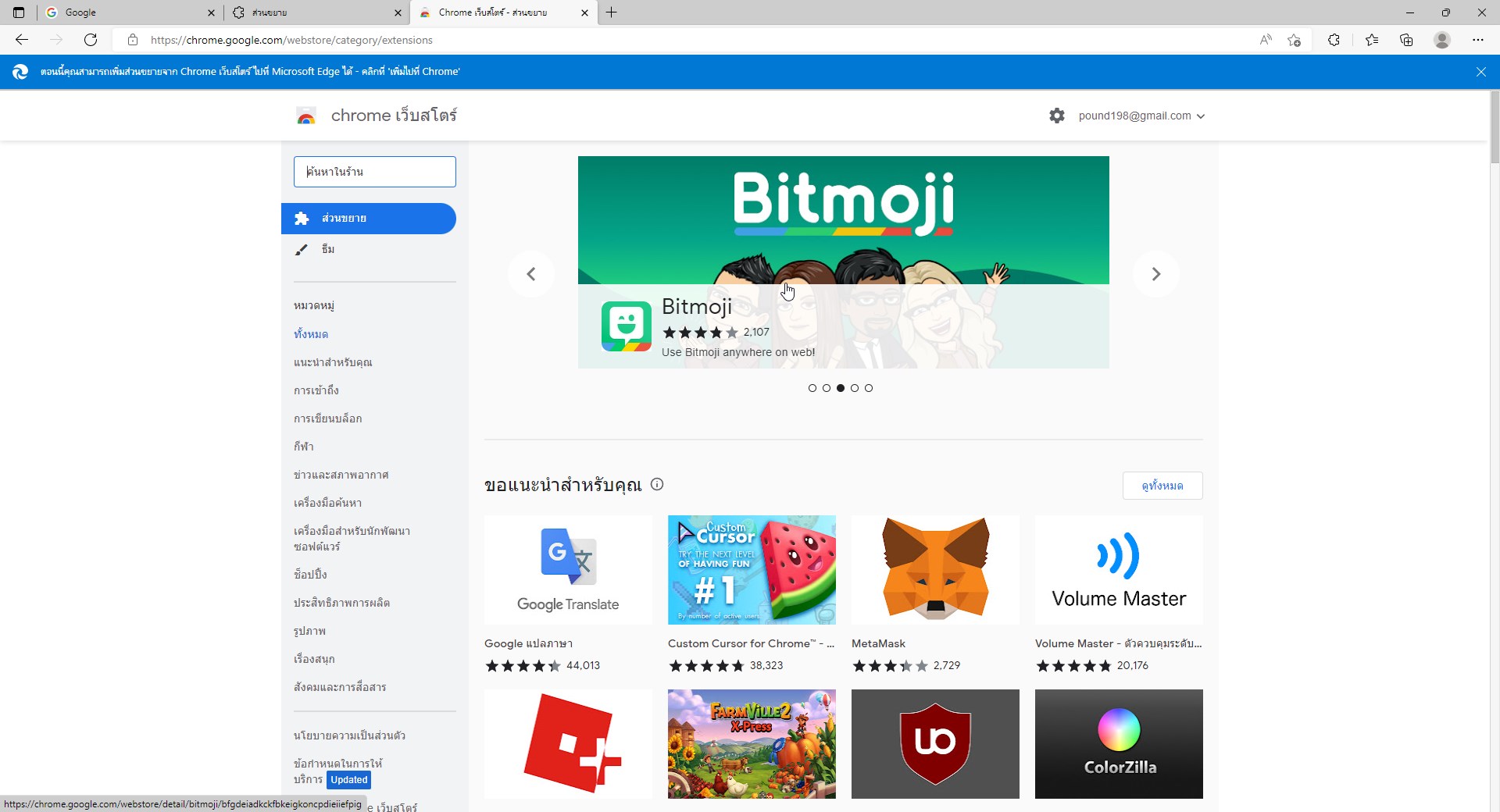Image resolution: width=1500 pixels, height=812 pixels.
Task: Open the Extensions puzzle icon in toolbar
Action: [1334, 40]
